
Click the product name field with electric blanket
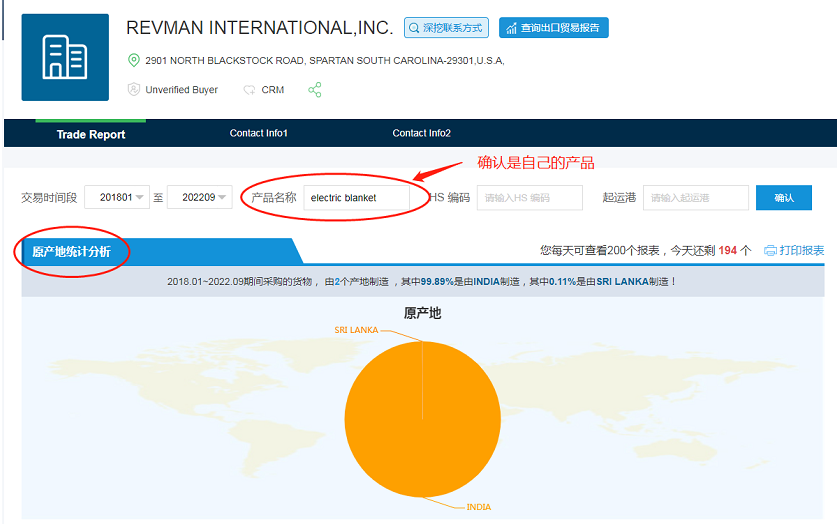coord(357,197)
